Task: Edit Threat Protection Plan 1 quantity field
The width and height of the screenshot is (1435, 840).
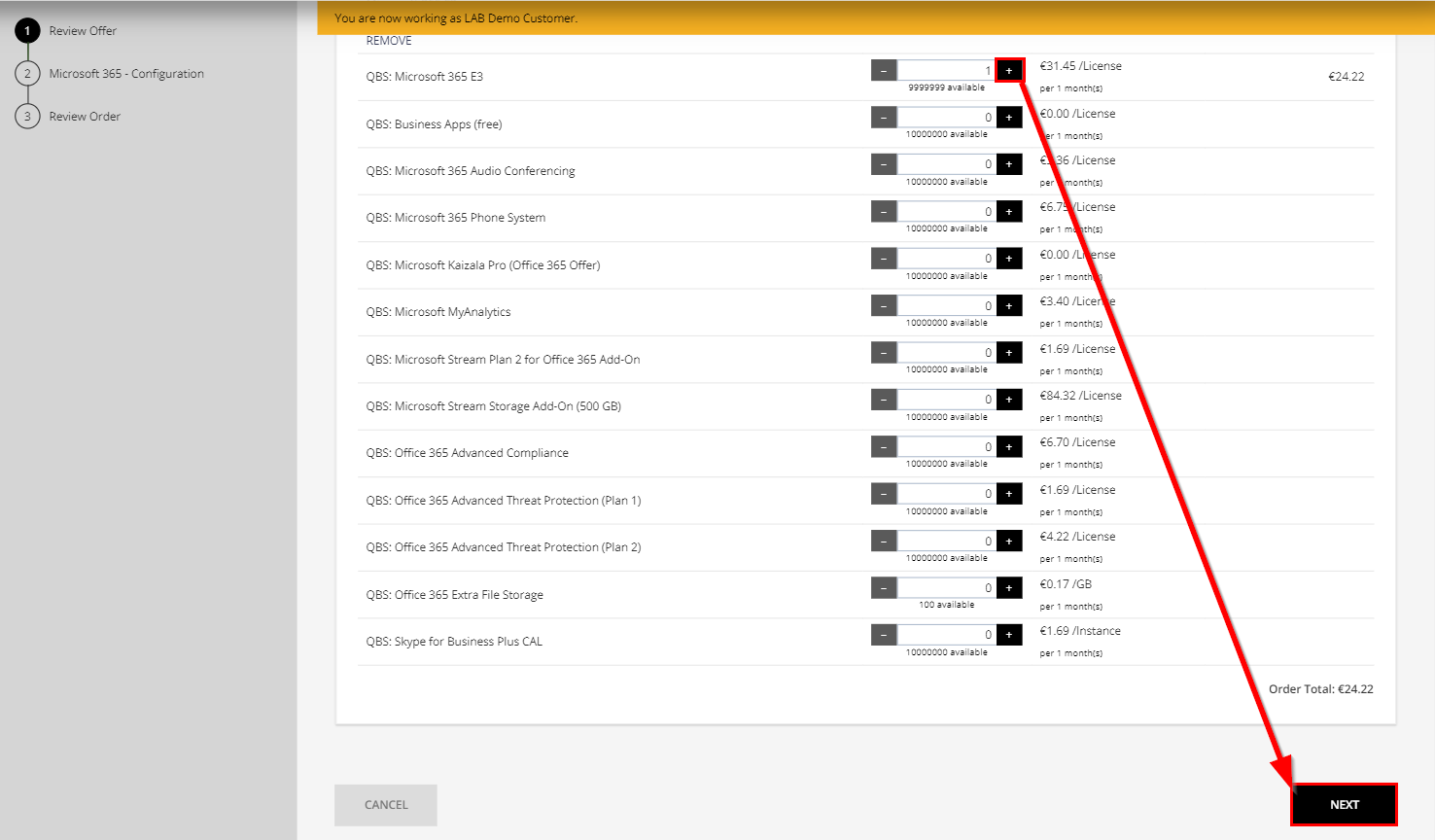Action: tap(947, 494)
